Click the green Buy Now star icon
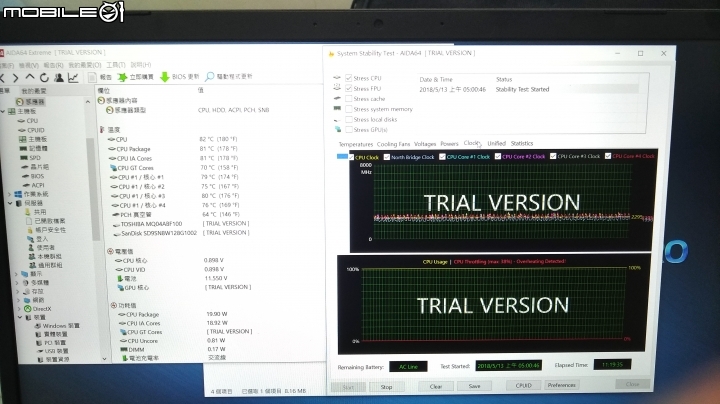The image size is (720, 404). click(x=122, y=77)
